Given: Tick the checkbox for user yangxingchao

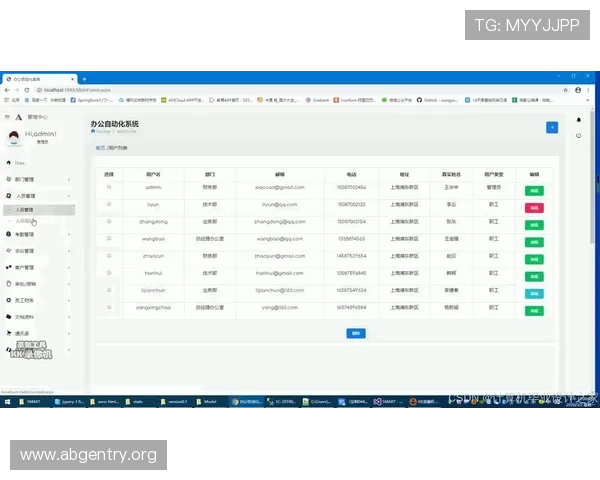Looking at the screenshot, I should pos(109,308).
